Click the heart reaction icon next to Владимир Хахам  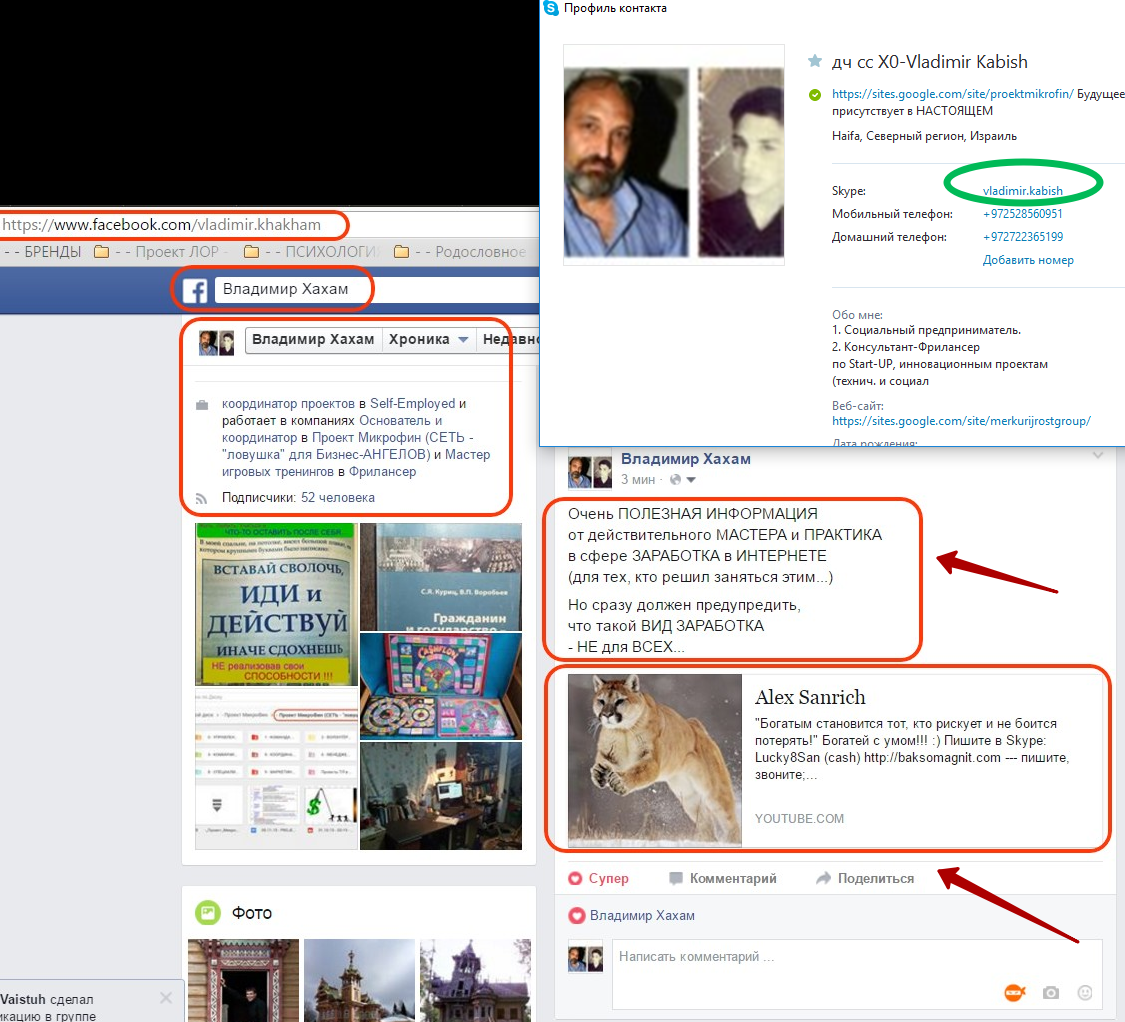(x=577, y=916)
